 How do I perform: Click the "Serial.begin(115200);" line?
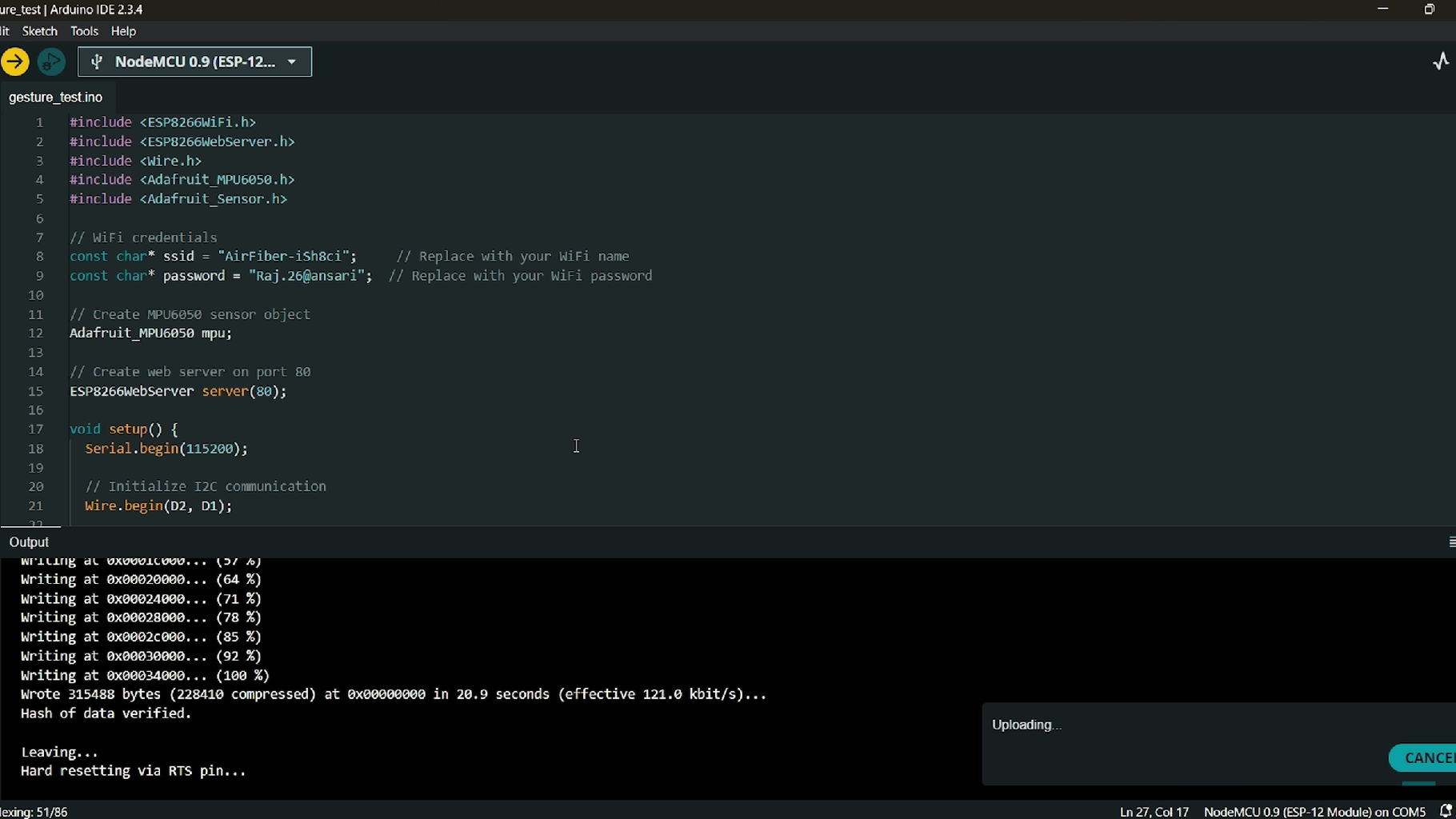click(x=166, y=449)
